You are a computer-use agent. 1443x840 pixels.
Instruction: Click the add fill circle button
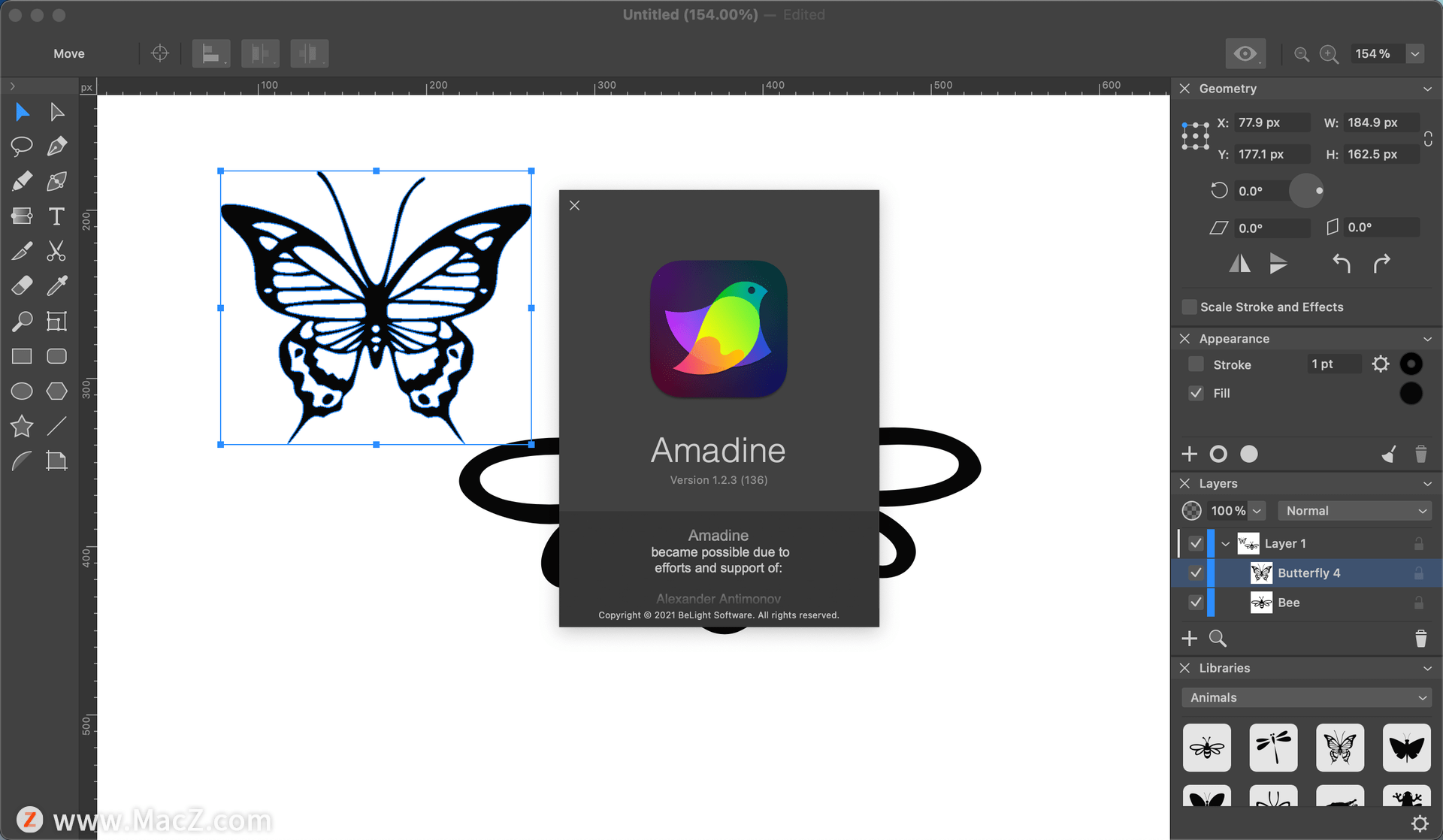tap(1249, 454)
